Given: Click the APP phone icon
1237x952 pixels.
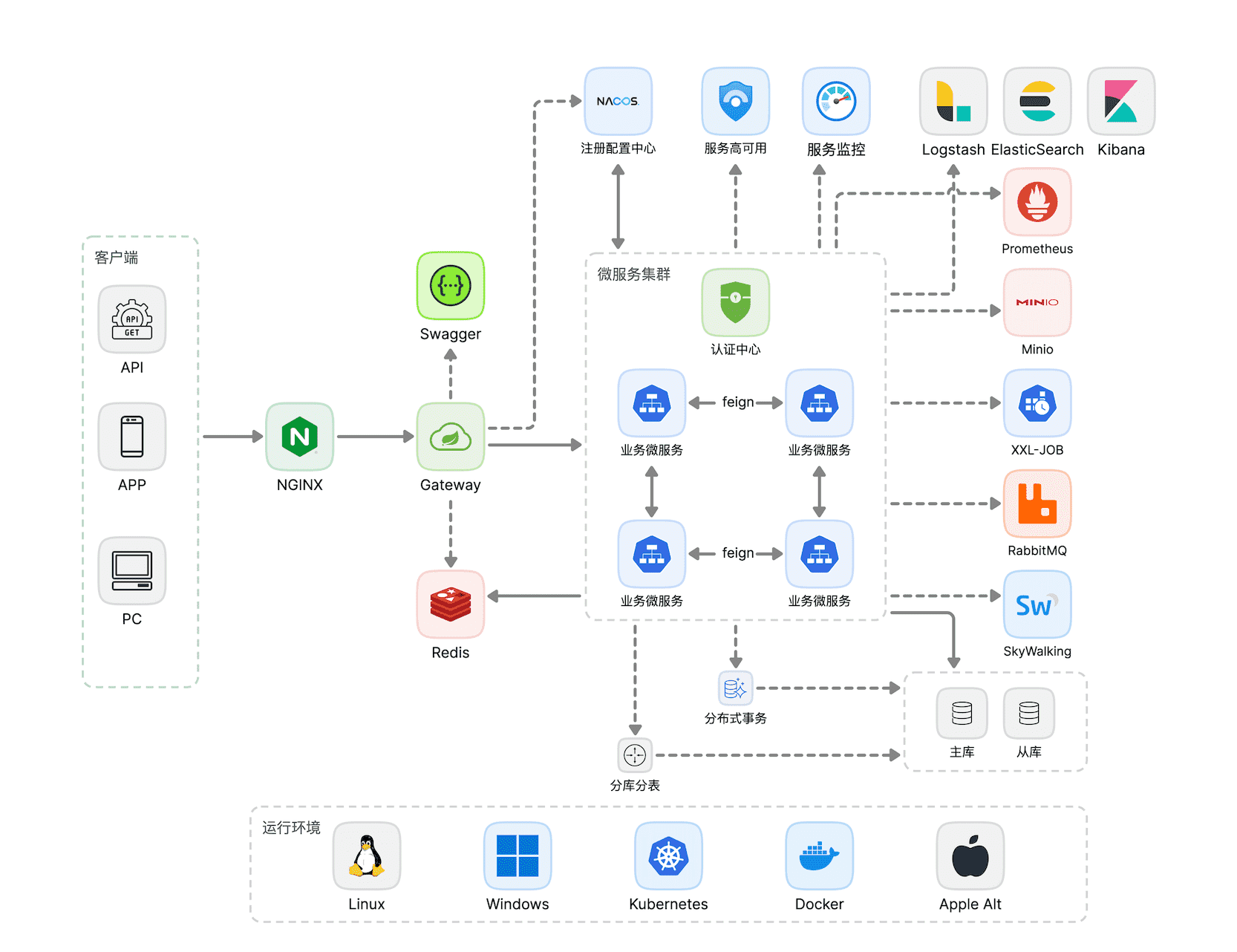Looking at the screenshot, I should 132,437.
